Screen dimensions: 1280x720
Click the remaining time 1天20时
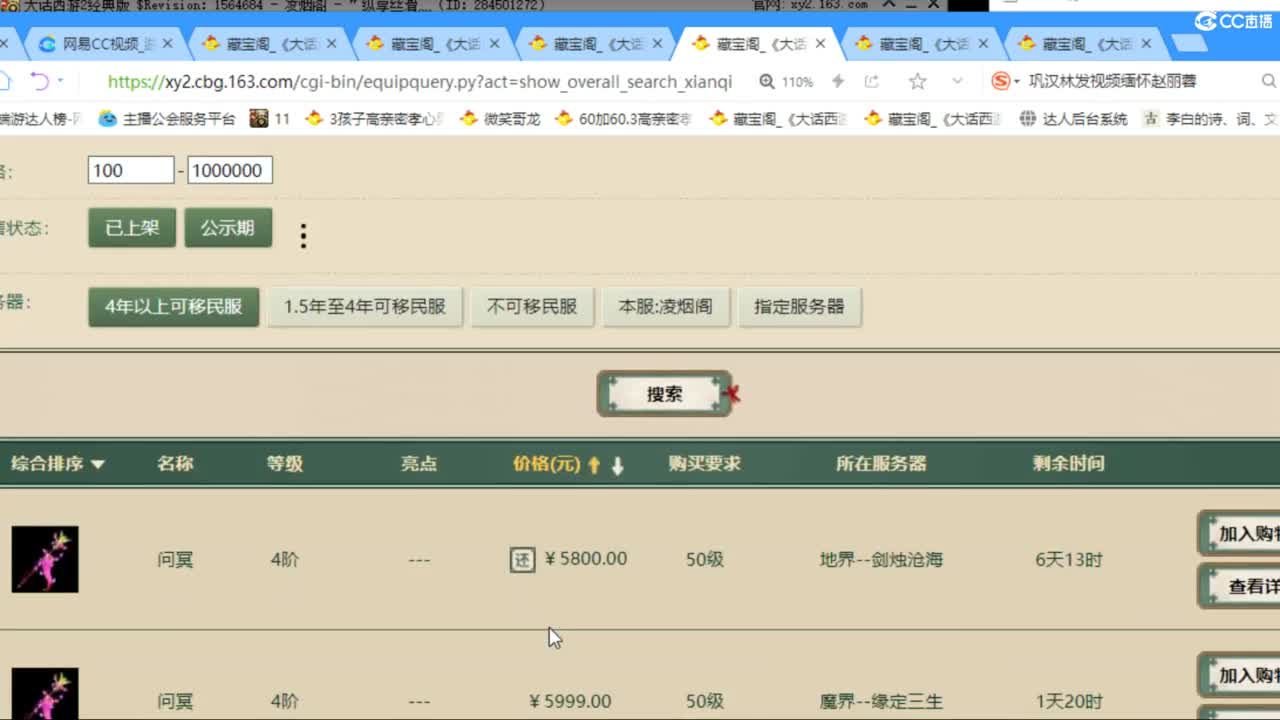(1069, 702)
